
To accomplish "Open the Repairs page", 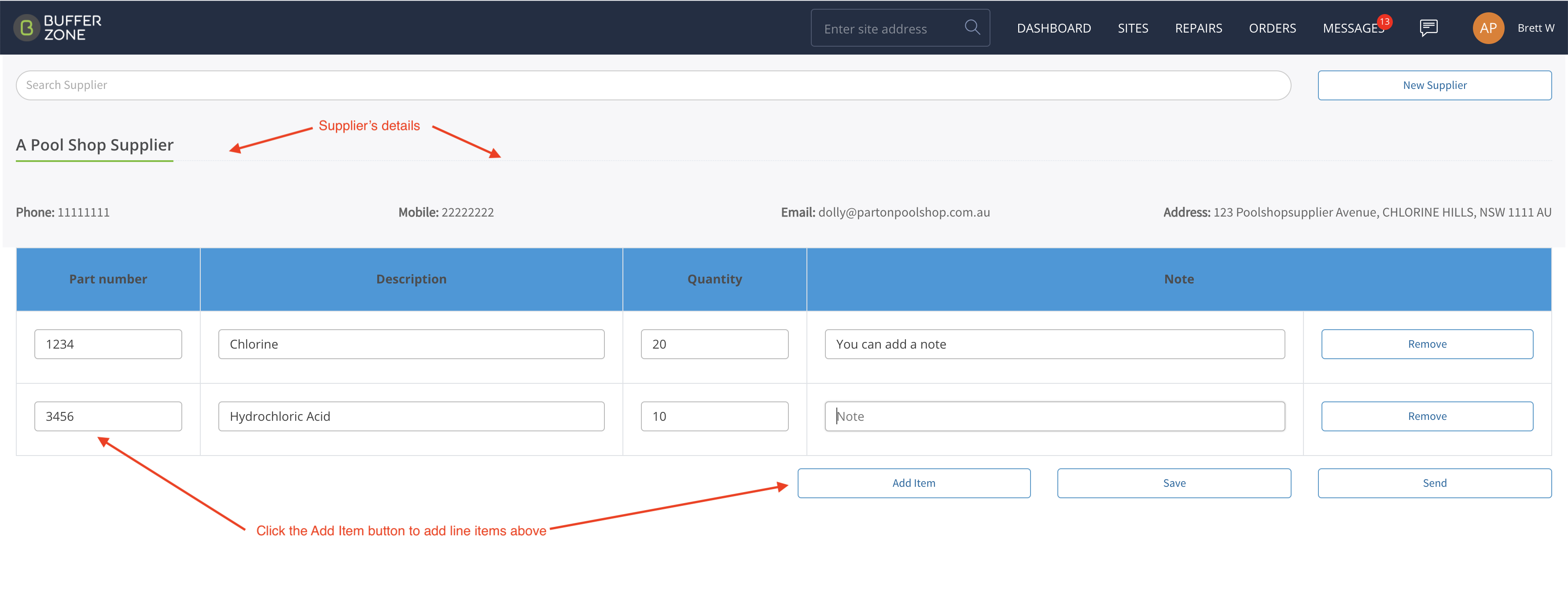I will [x=1198, y=28].
